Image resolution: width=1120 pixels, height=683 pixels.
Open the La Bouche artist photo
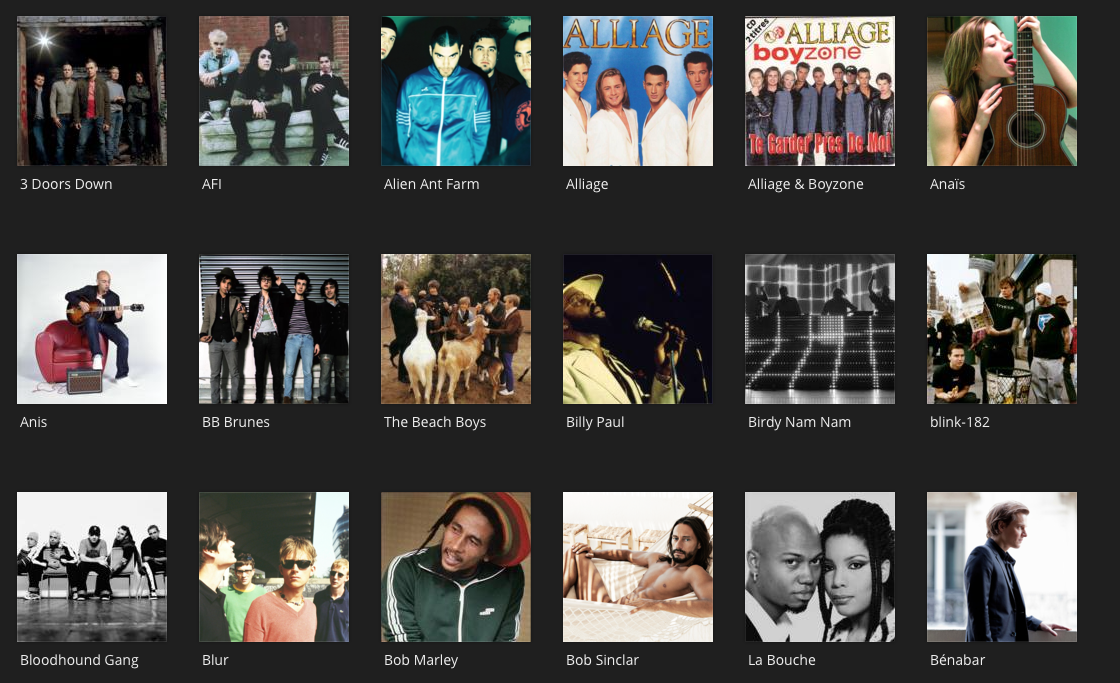820,567
